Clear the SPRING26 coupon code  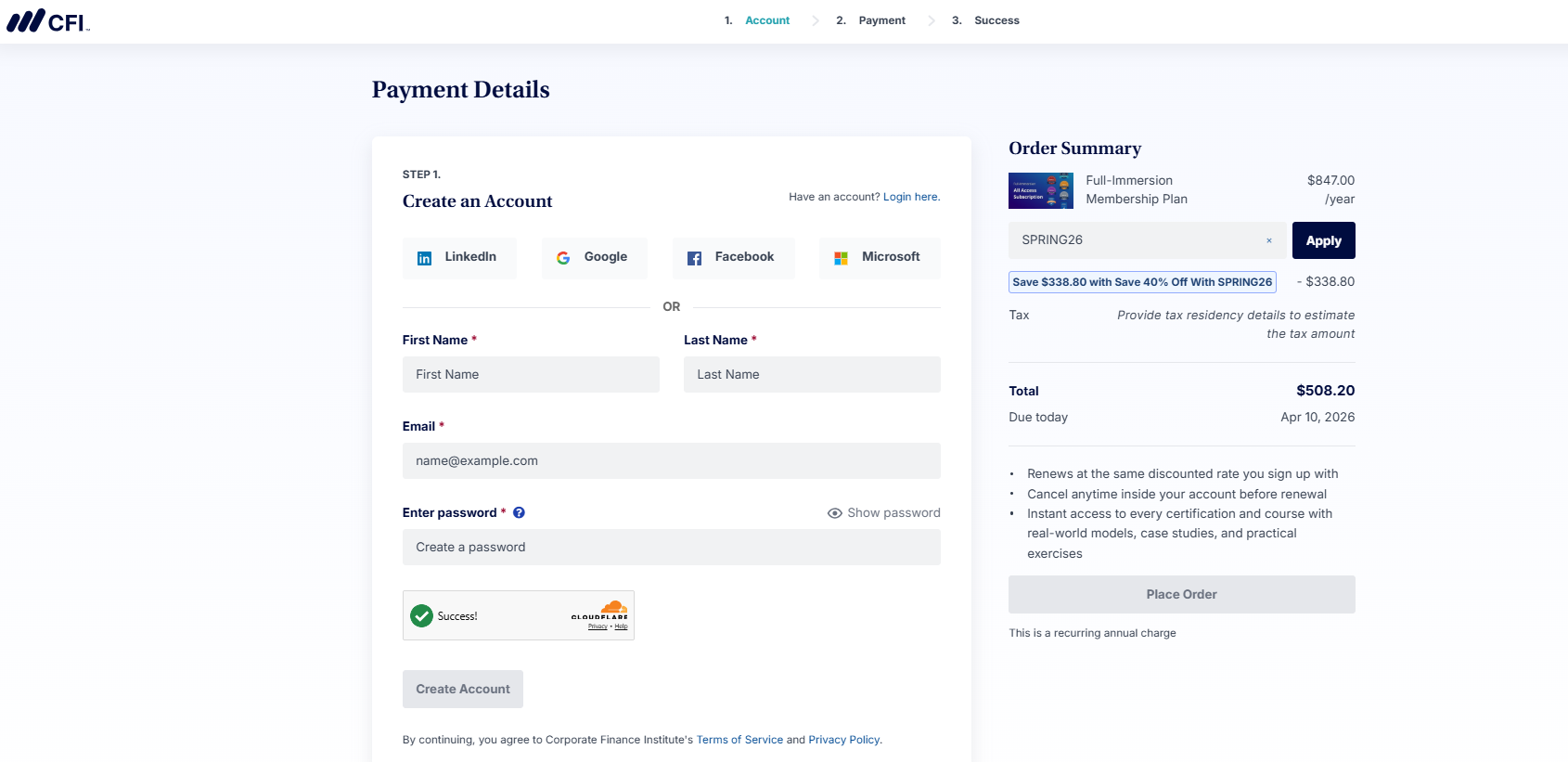[x=1269, y=240]
